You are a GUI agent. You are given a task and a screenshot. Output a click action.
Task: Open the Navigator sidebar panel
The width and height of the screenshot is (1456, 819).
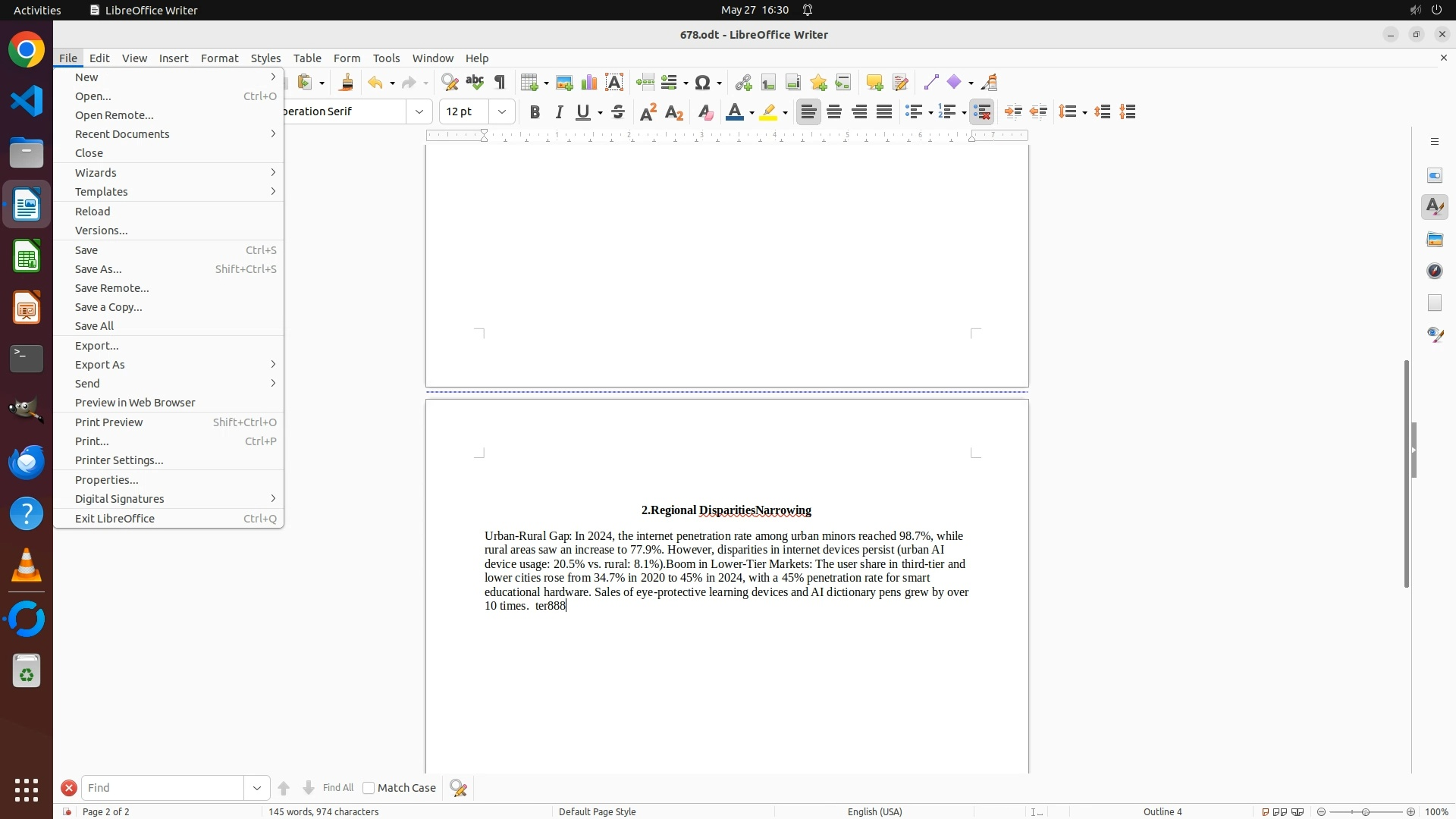(x=1435, y=271)
